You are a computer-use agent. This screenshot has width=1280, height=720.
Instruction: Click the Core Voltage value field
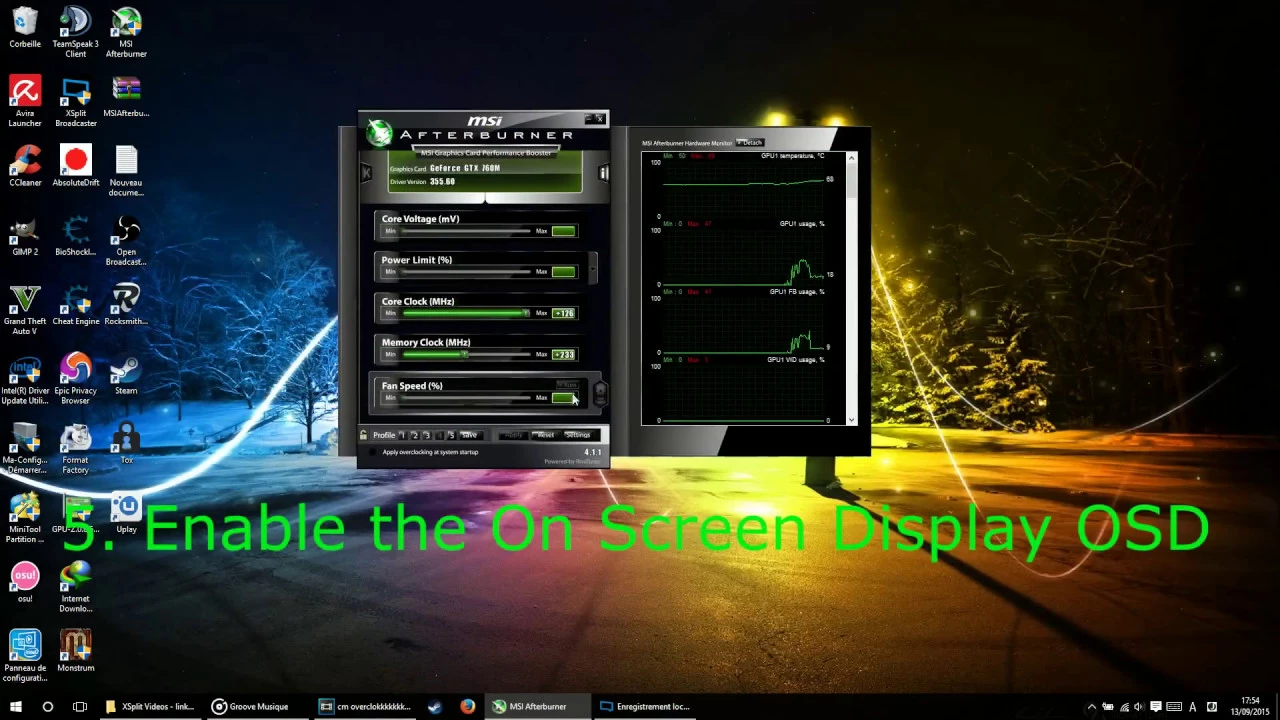point(563,231)
